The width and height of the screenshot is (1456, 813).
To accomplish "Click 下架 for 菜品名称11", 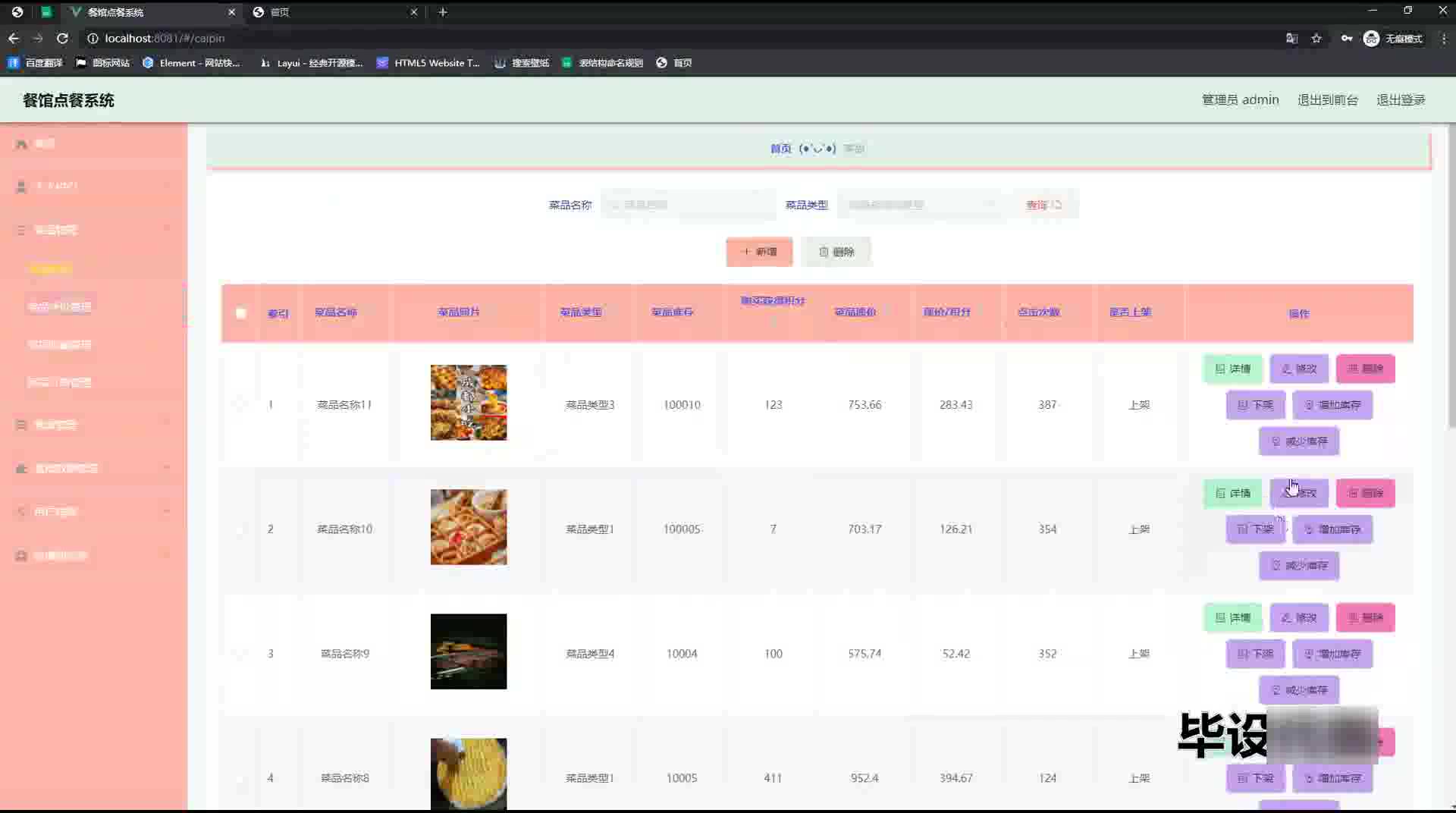I will (1255, 405).
